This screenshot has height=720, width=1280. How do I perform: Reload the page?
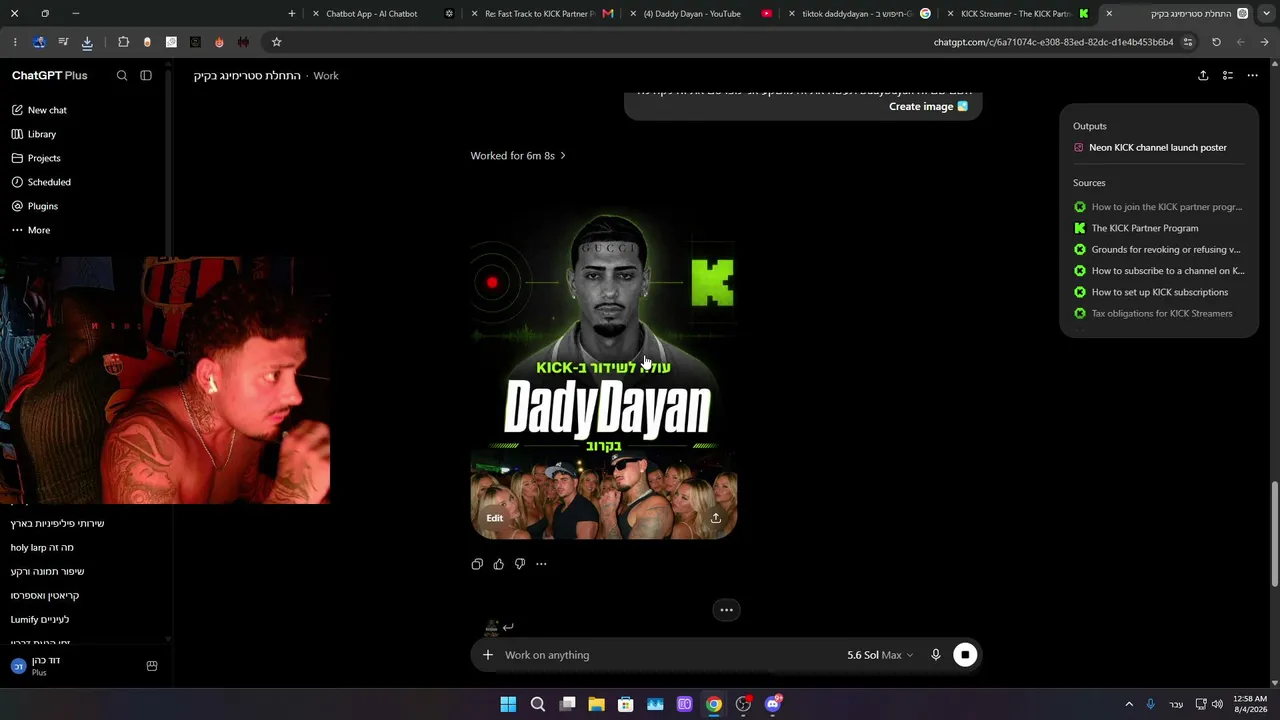click(x=1216, y=42)
